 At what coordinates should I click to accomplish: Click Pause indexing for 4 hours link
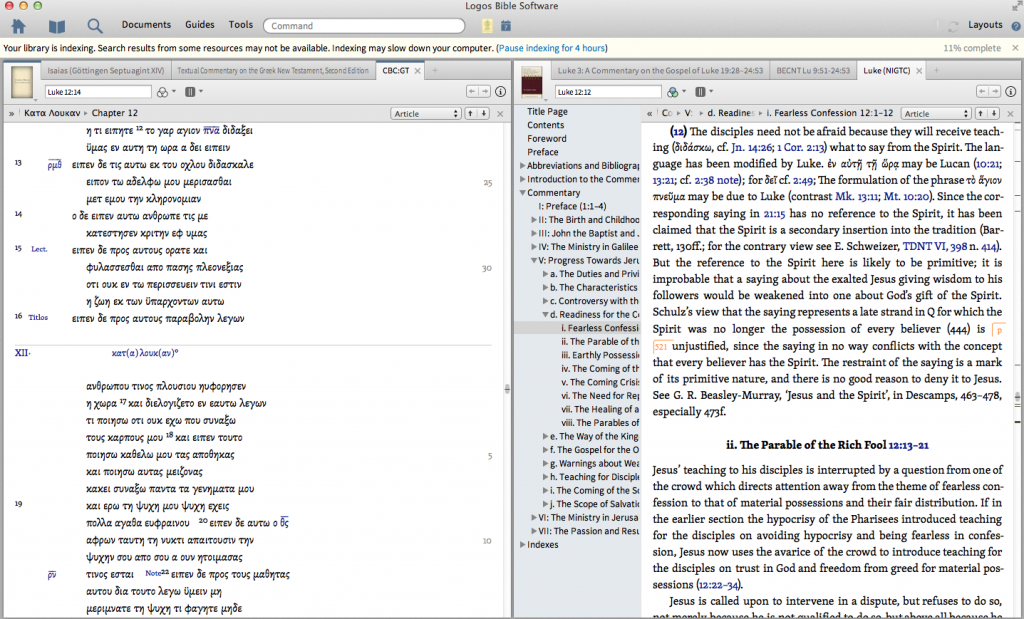[552, 48]
